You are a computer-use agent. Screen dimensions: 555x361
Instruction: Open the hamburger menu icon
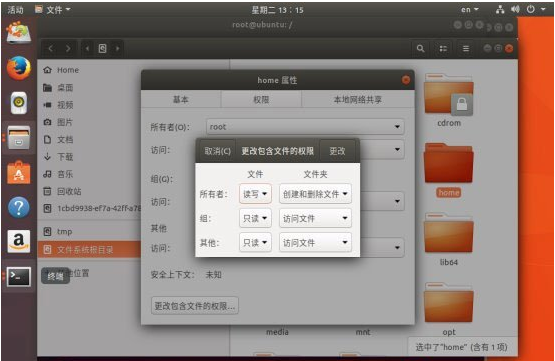click(466, 48)
